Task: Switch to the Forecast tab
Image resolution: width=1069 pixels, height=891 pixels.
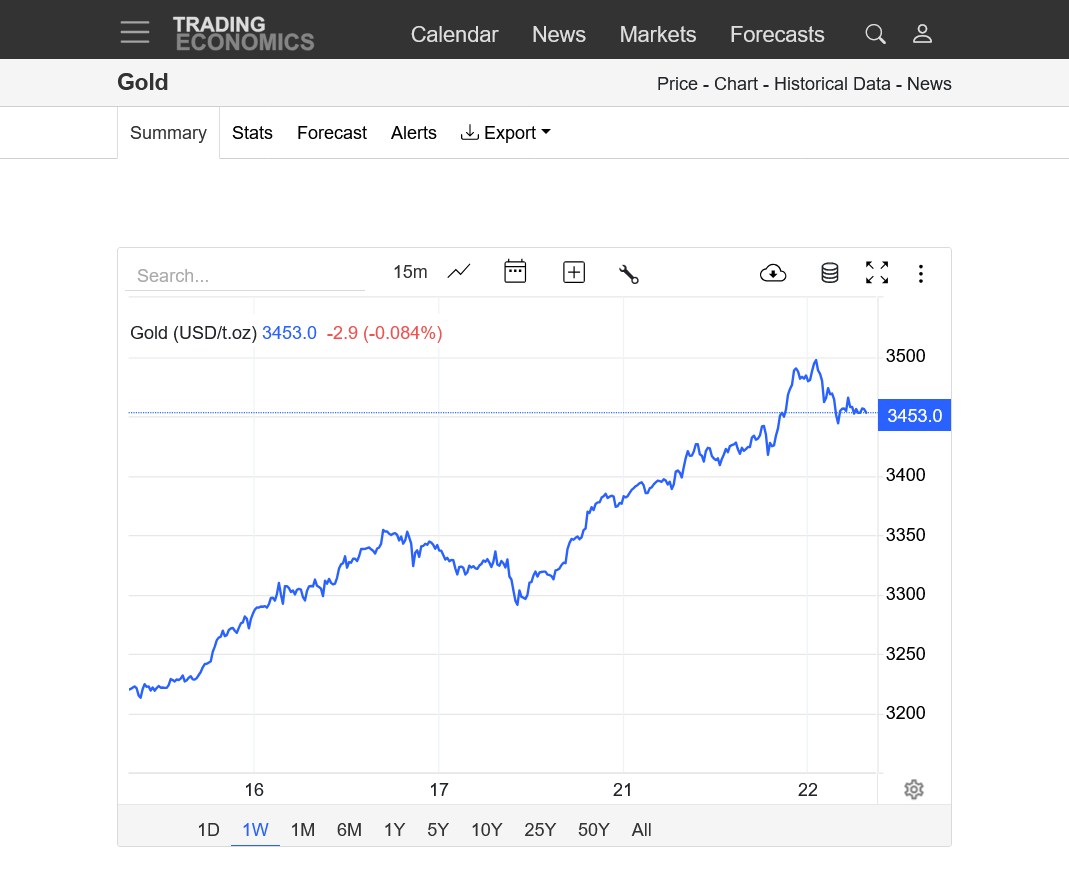Action: tap(332, 133)
